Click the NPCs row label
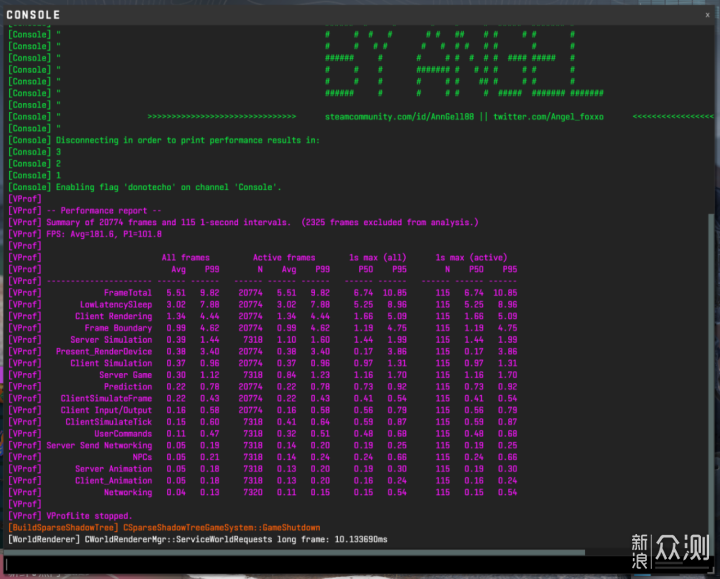This screenshot has height=579, width=720. tap(142, 457)
